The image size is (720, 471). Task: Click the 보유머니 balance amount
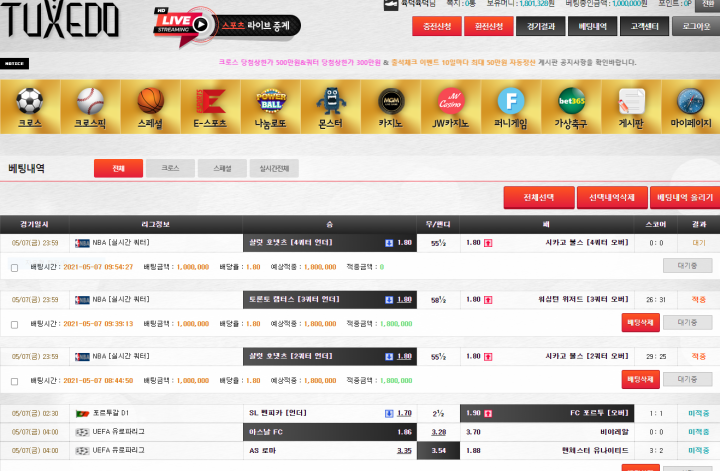click(537, 4)
